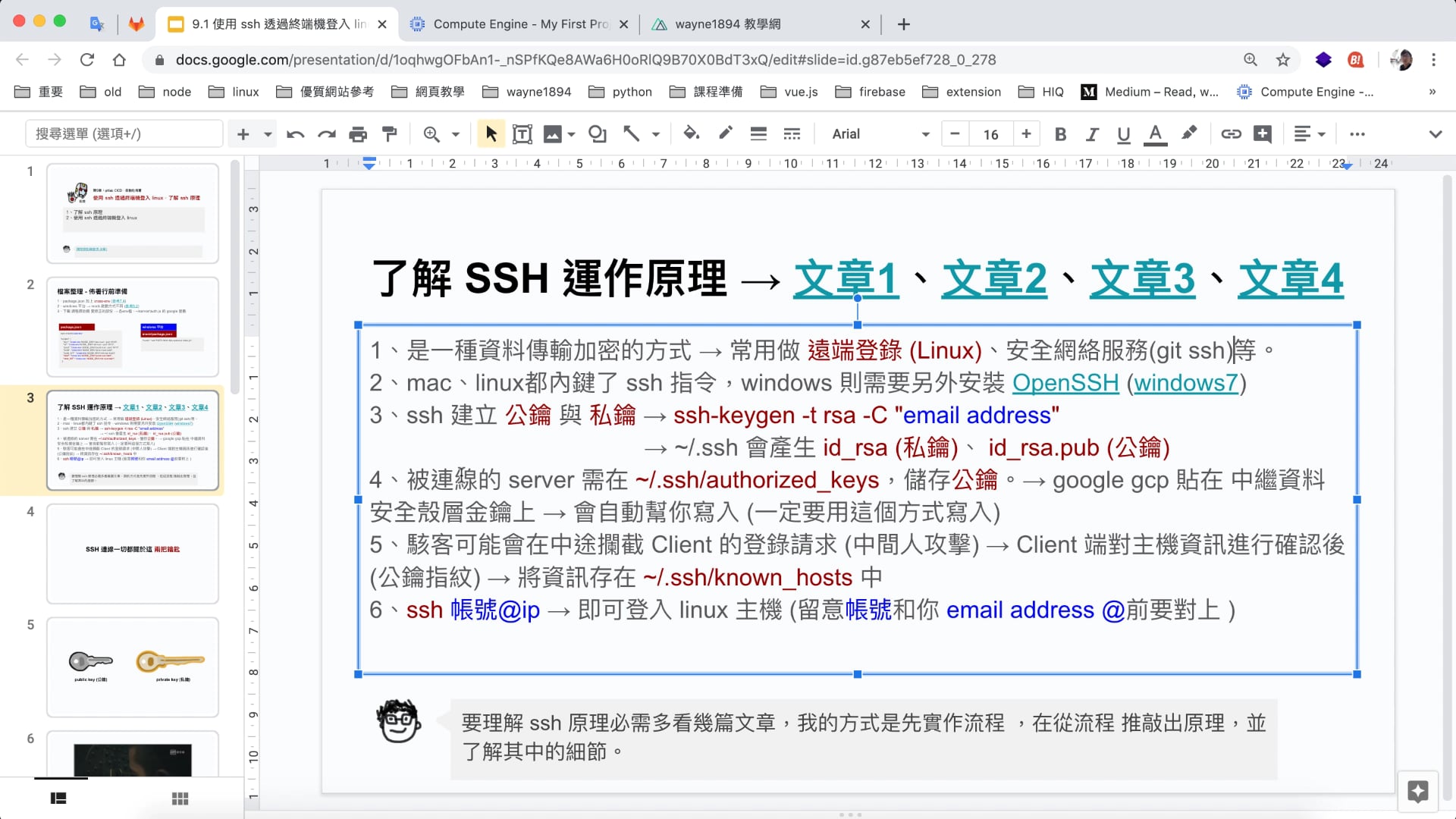The height and width of the screenshot is (819, 1456).
Task: Click the insert link icon
Action: tap(1230, 134)
